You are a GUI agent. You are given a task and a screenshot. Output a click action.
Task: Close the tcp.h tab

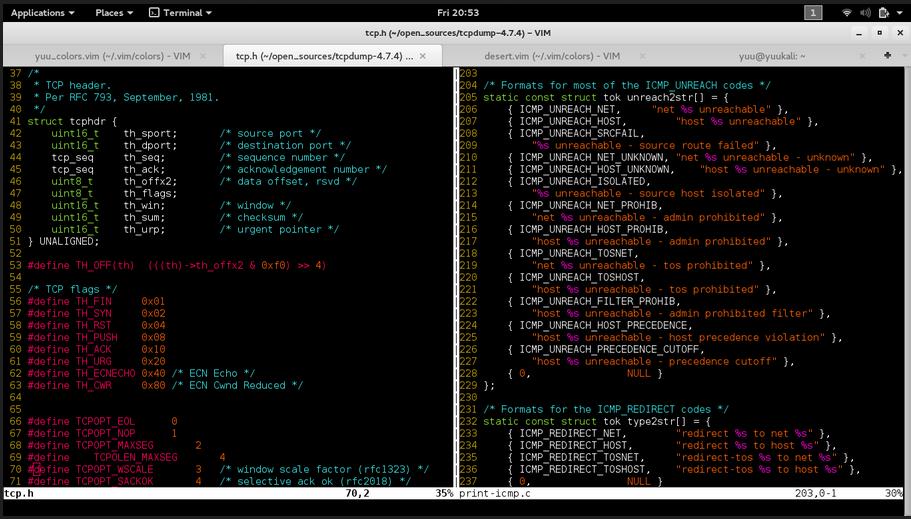coord(423,56)
